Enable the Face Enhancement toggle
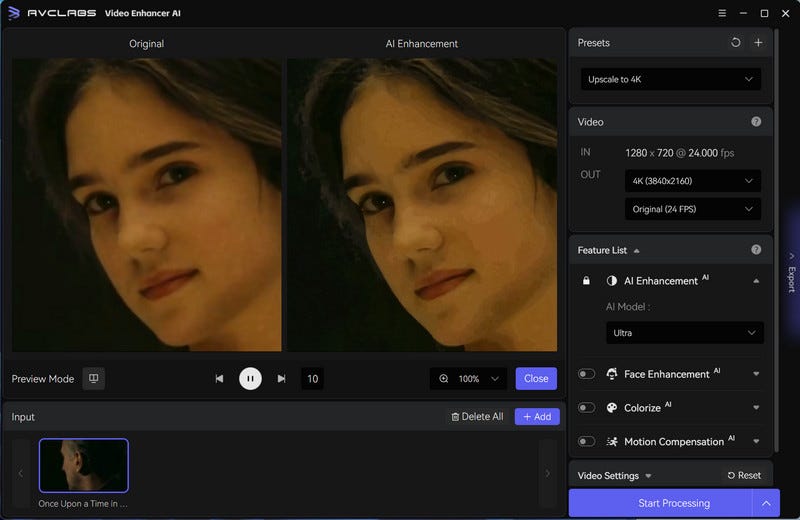800x520 pixels. coord(586,374)
